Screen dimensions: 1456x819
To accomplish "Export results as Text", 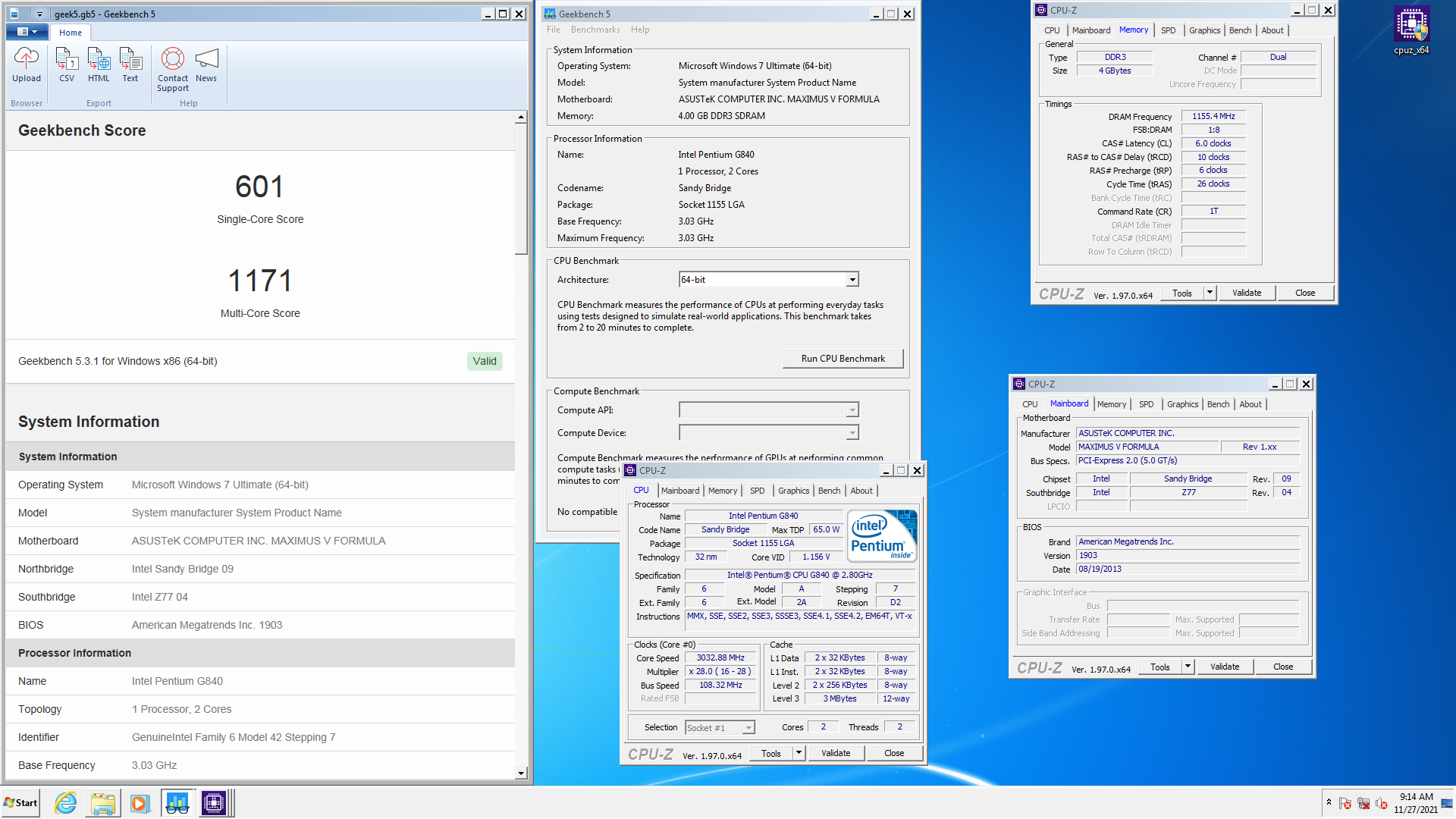I will 130,65.
